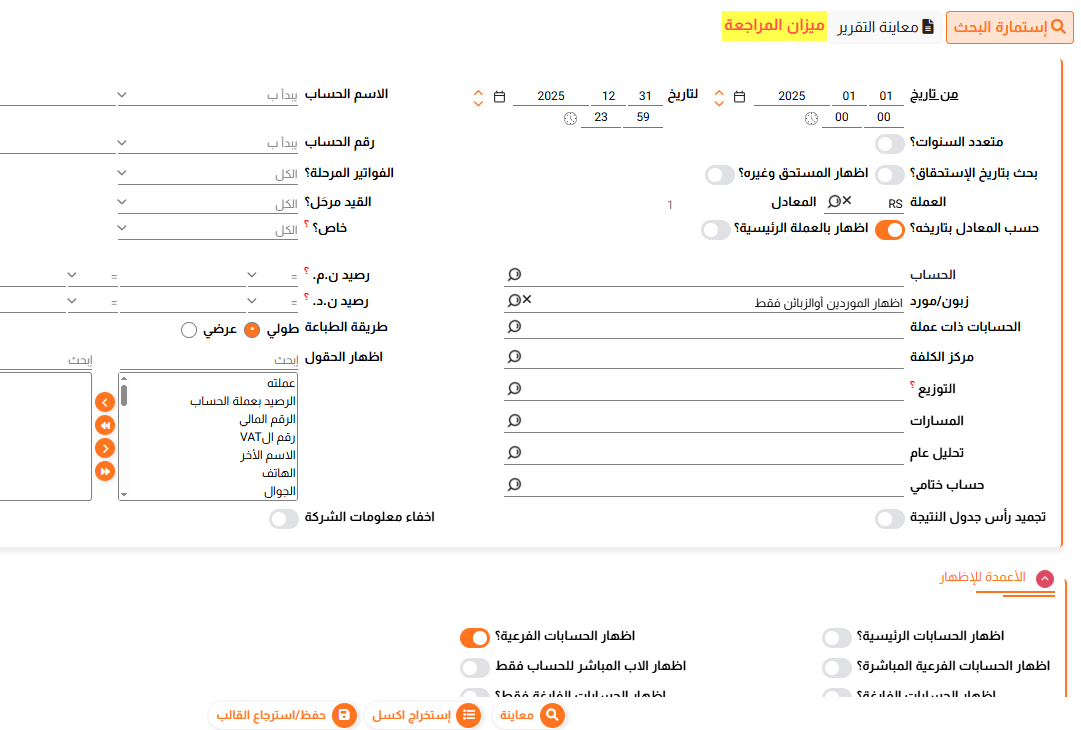This screenshot has height=730, width=1081.
Task: Click the search icon in the 'الحساب' field
Action: 514,274
